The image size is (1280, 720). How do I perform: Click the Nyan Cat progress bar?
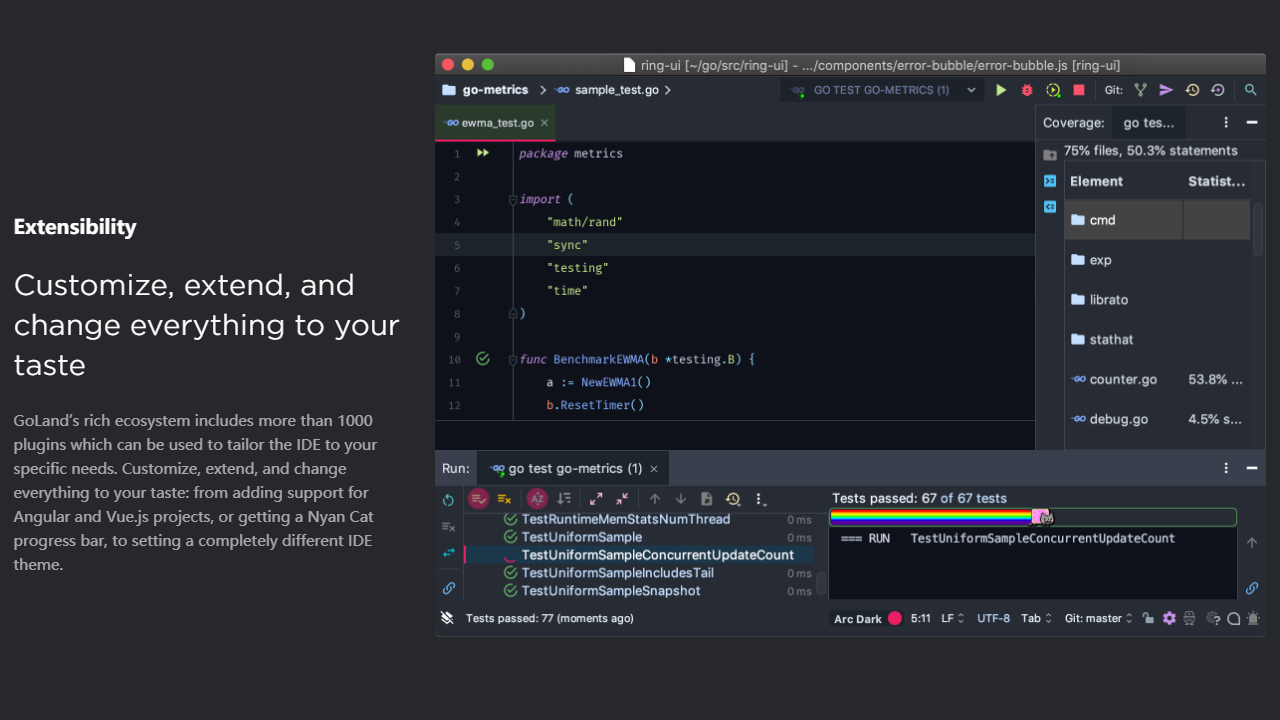click(1033, 517)
